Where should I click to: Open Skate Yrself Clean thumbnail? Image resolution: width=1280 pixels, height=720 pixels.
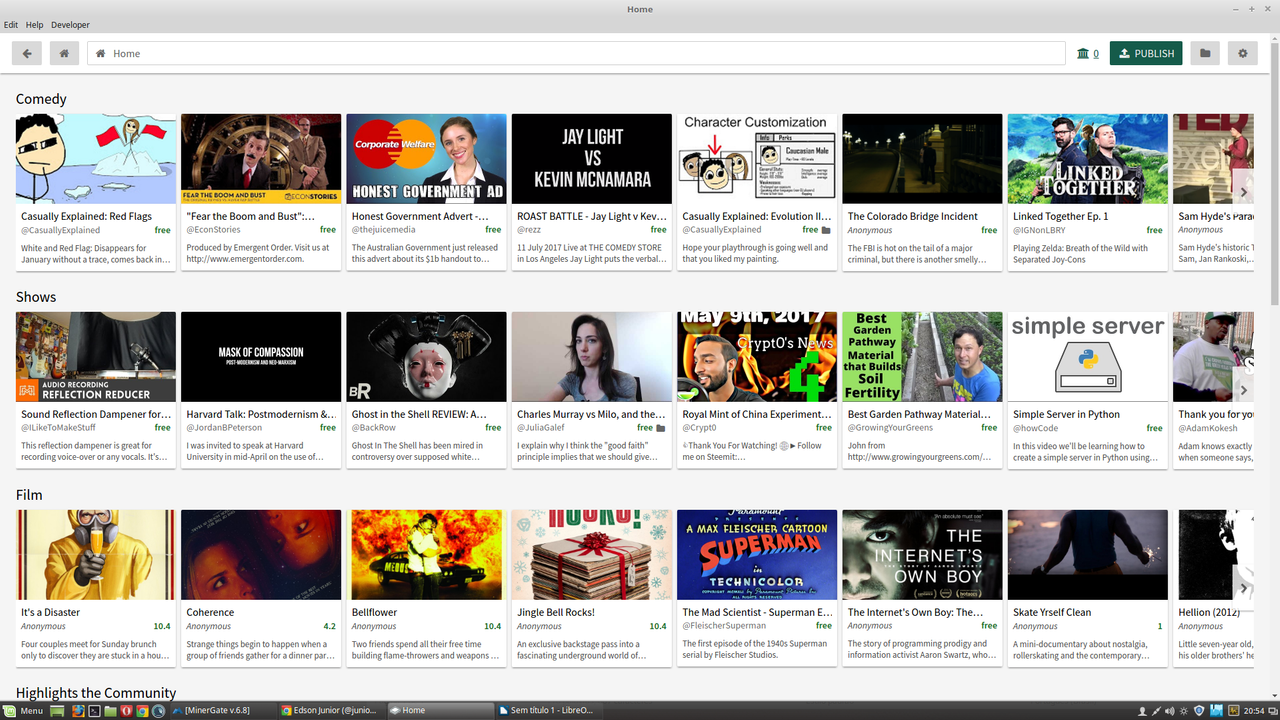click(1088, 555)
